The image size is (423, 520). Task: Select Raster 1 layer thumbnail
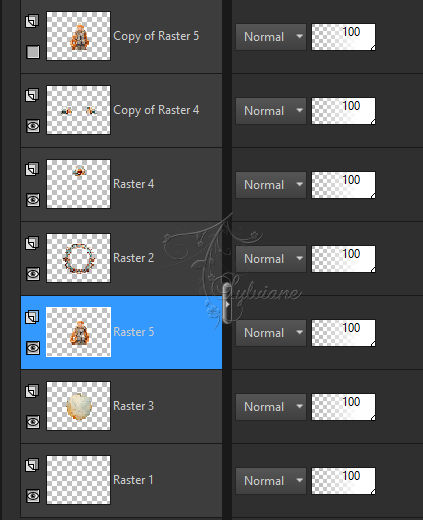(78, 480)
